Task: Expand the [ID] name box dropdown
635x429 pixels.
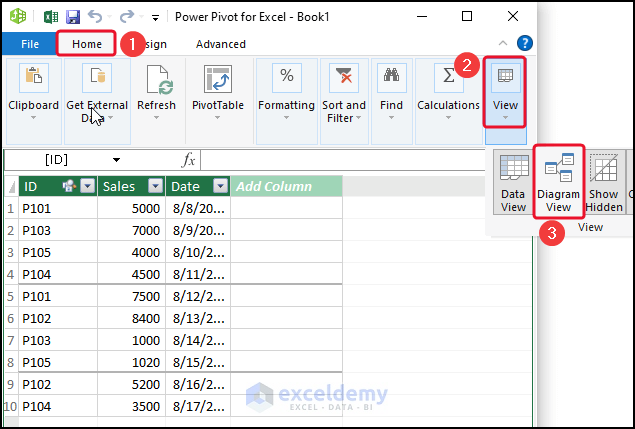Action: point(116,160)
